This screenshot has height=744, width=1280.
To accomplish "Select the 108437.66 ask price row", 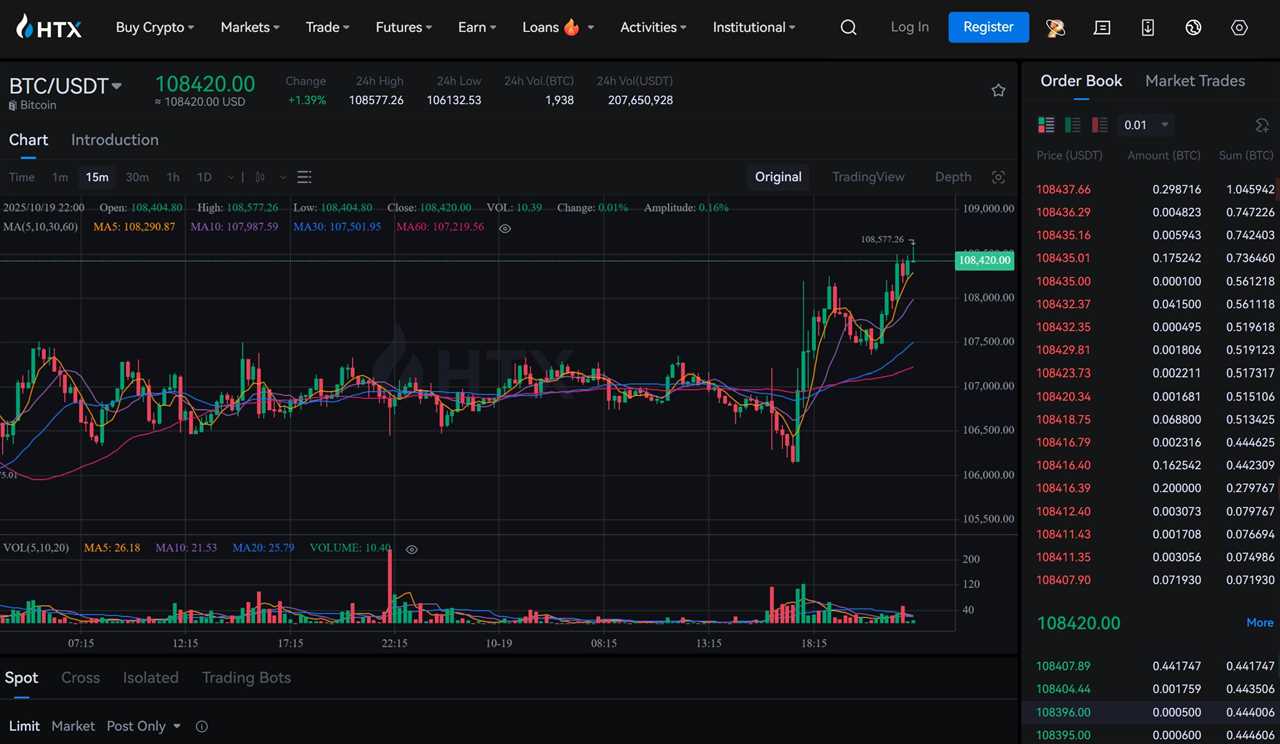I will (x=1063, y=189).
